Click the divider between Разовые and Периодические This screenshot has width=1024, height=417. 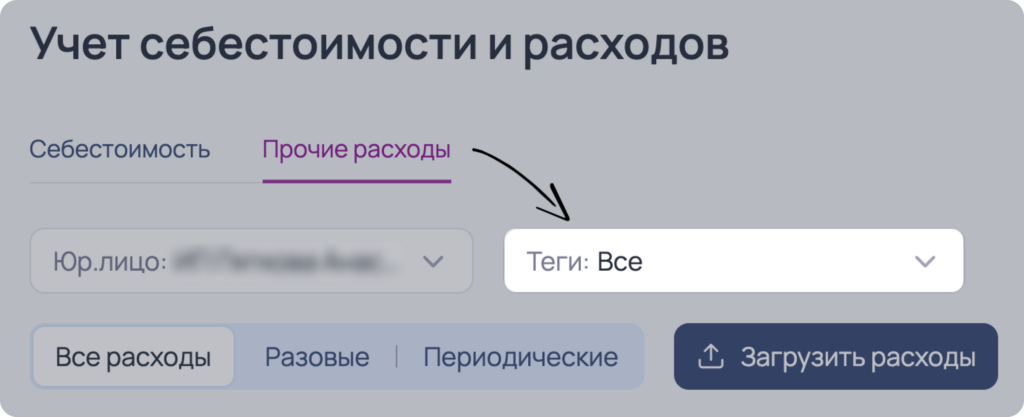coord(396,357)
